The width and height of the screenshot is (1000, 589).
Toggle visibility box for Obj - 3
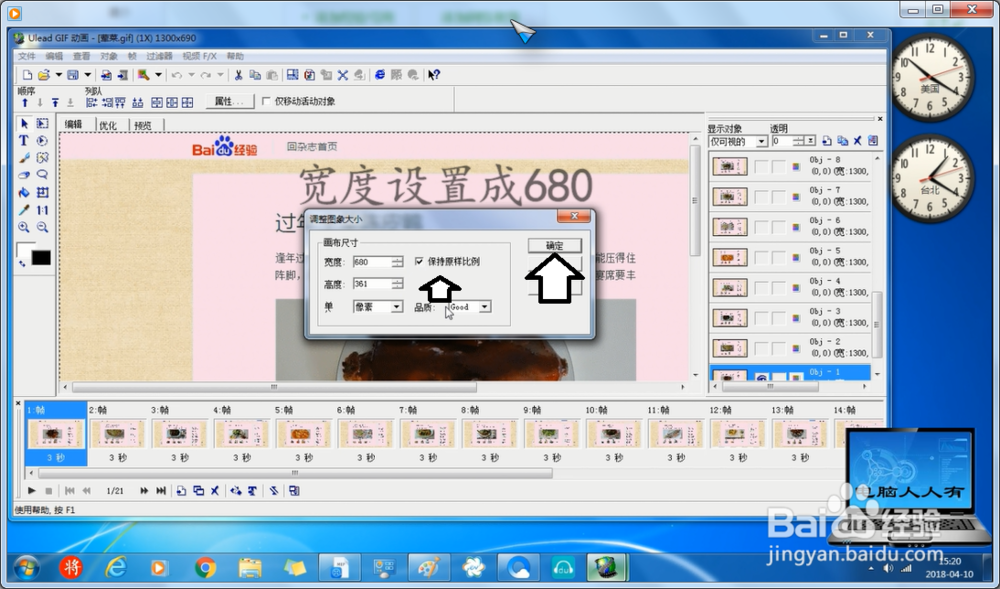[761, 318]
